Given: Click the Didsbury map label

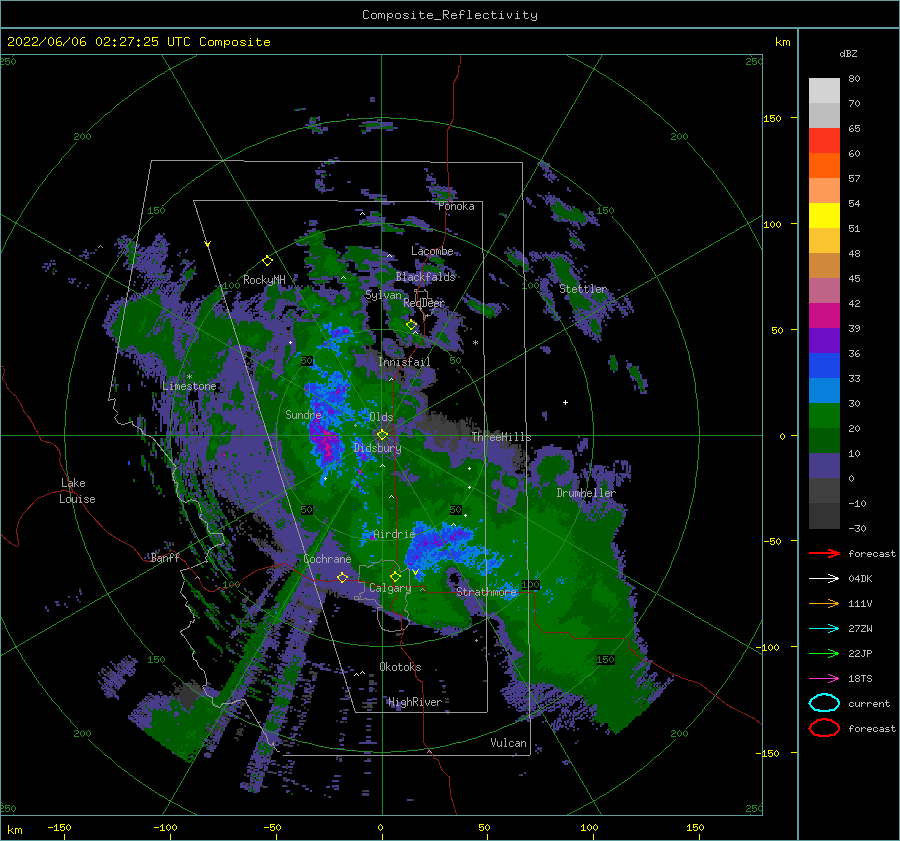Looking at the screenshot, I should (x=378, y=448).
